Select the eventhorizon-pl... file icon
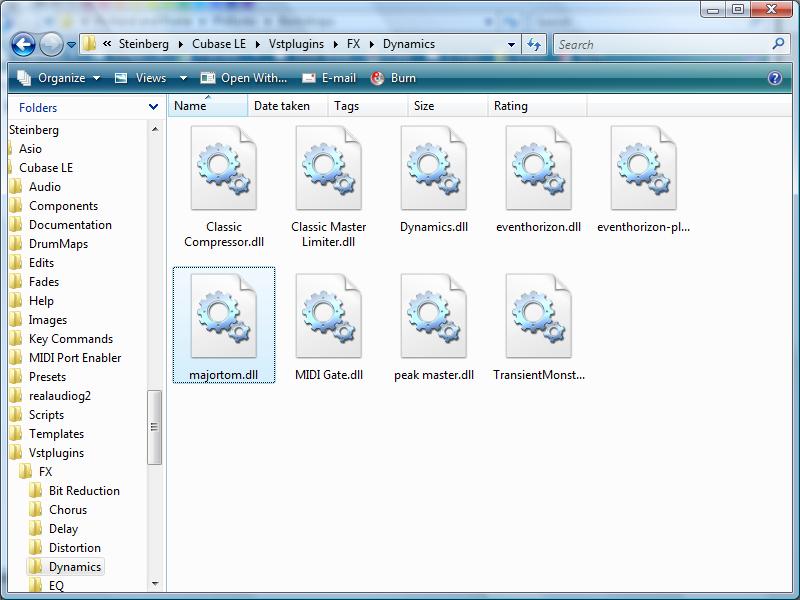The width and height of the screenshot is (800, 600). (644, 168)
